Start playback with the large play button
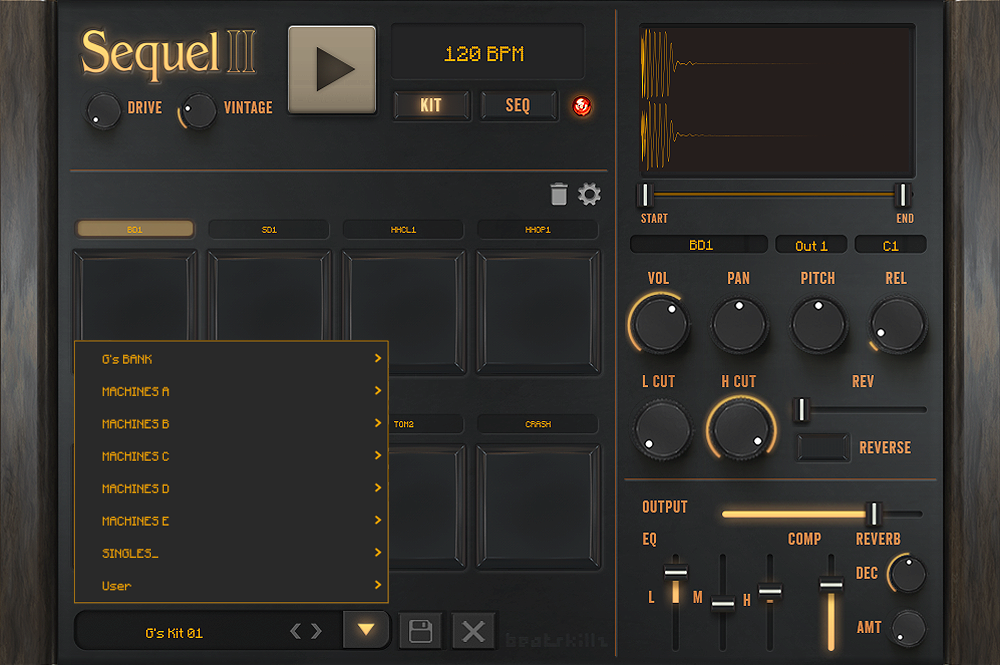Screen dimensions: 1000x665 [332, 69]
